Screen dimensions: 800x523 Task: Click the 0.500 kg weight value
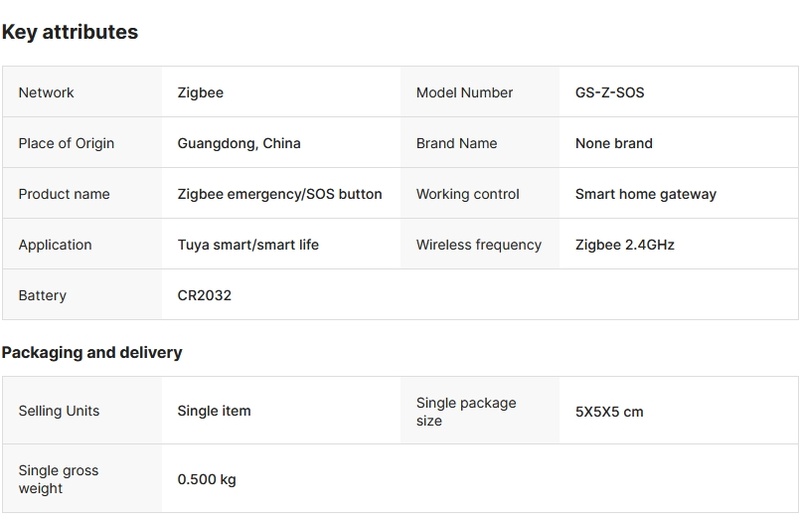click(x=207, y=480)
